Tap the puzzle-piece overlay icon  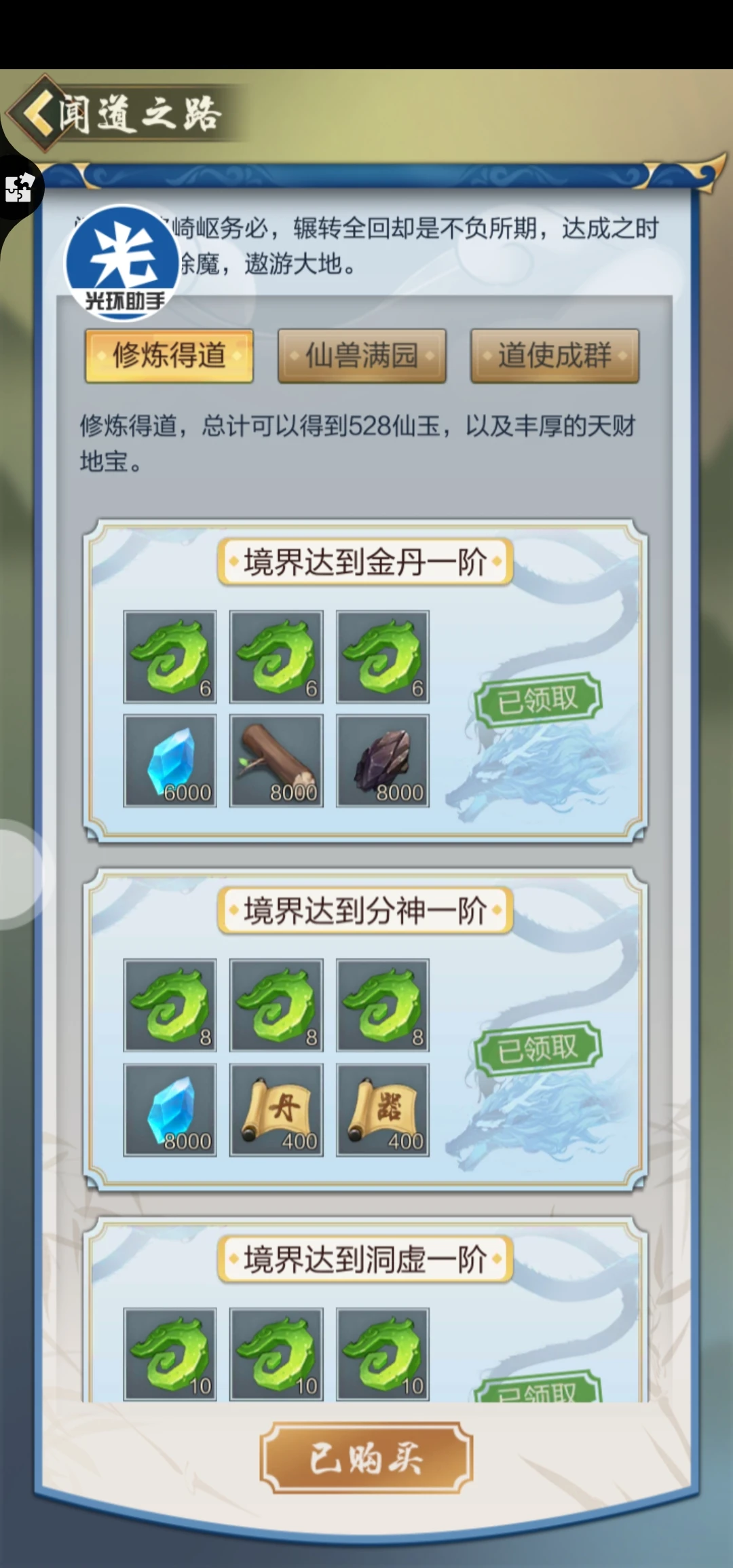20,187
